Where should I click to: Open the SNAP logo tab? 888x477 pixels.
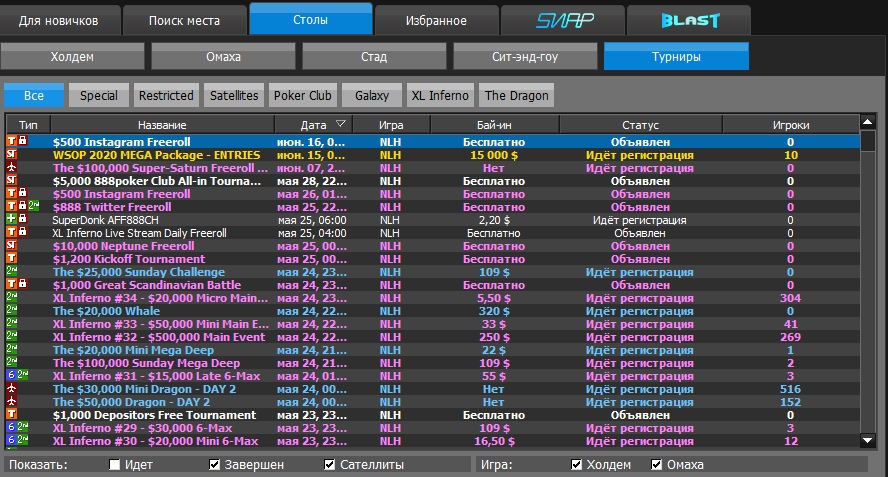tap(563, 20)
